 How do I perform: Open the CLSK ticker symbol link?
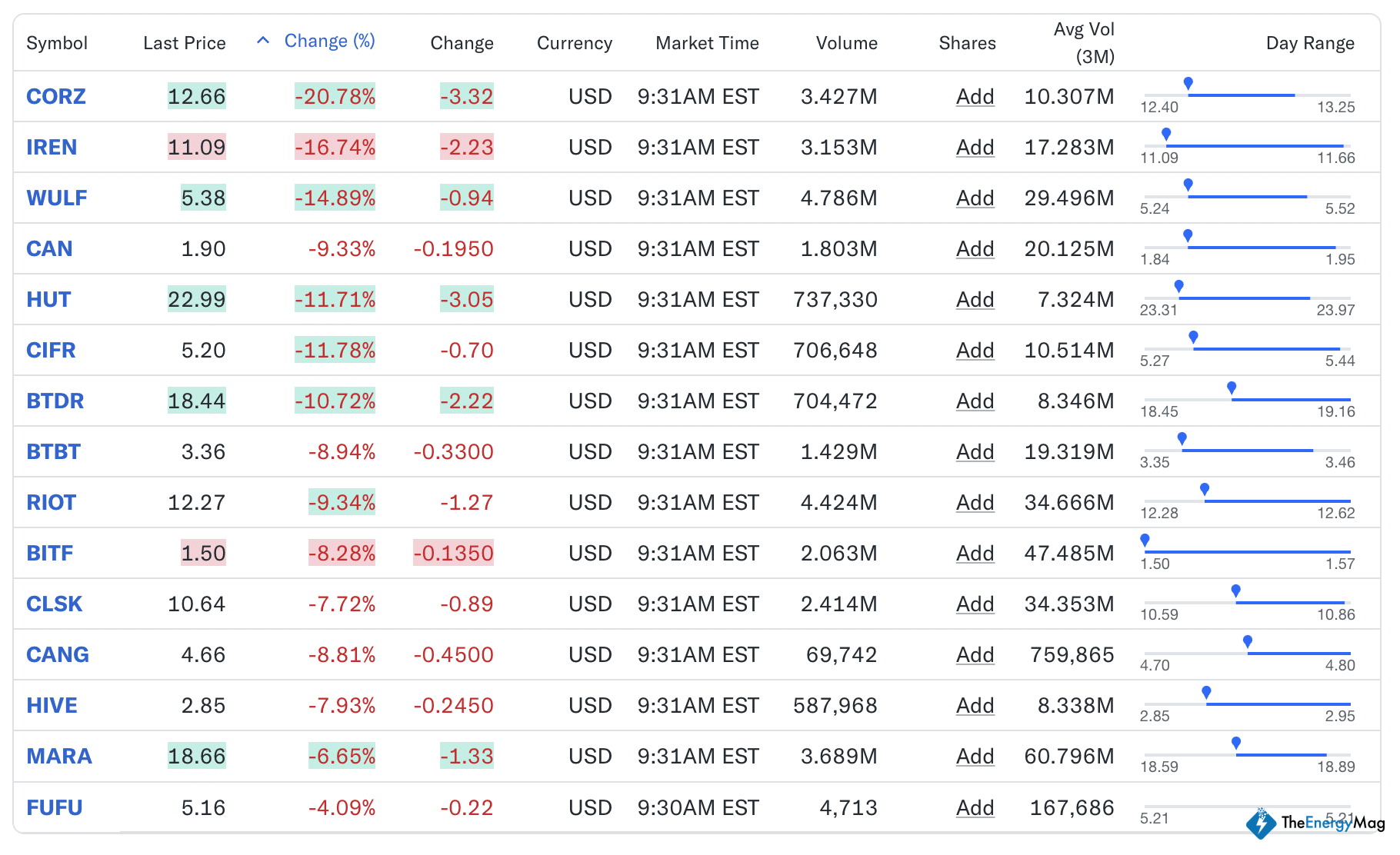(x=55, y=604)
